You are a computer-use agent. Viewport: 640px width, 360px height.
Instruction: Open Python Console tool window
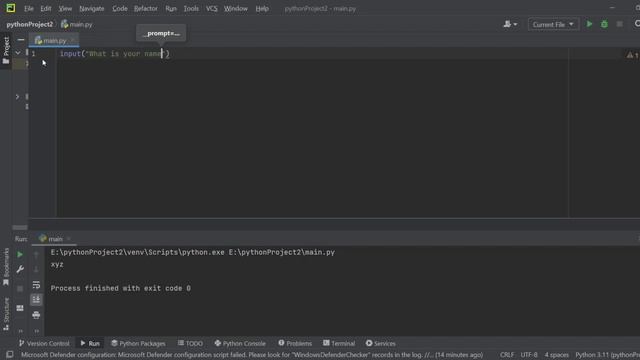(240, 344)
